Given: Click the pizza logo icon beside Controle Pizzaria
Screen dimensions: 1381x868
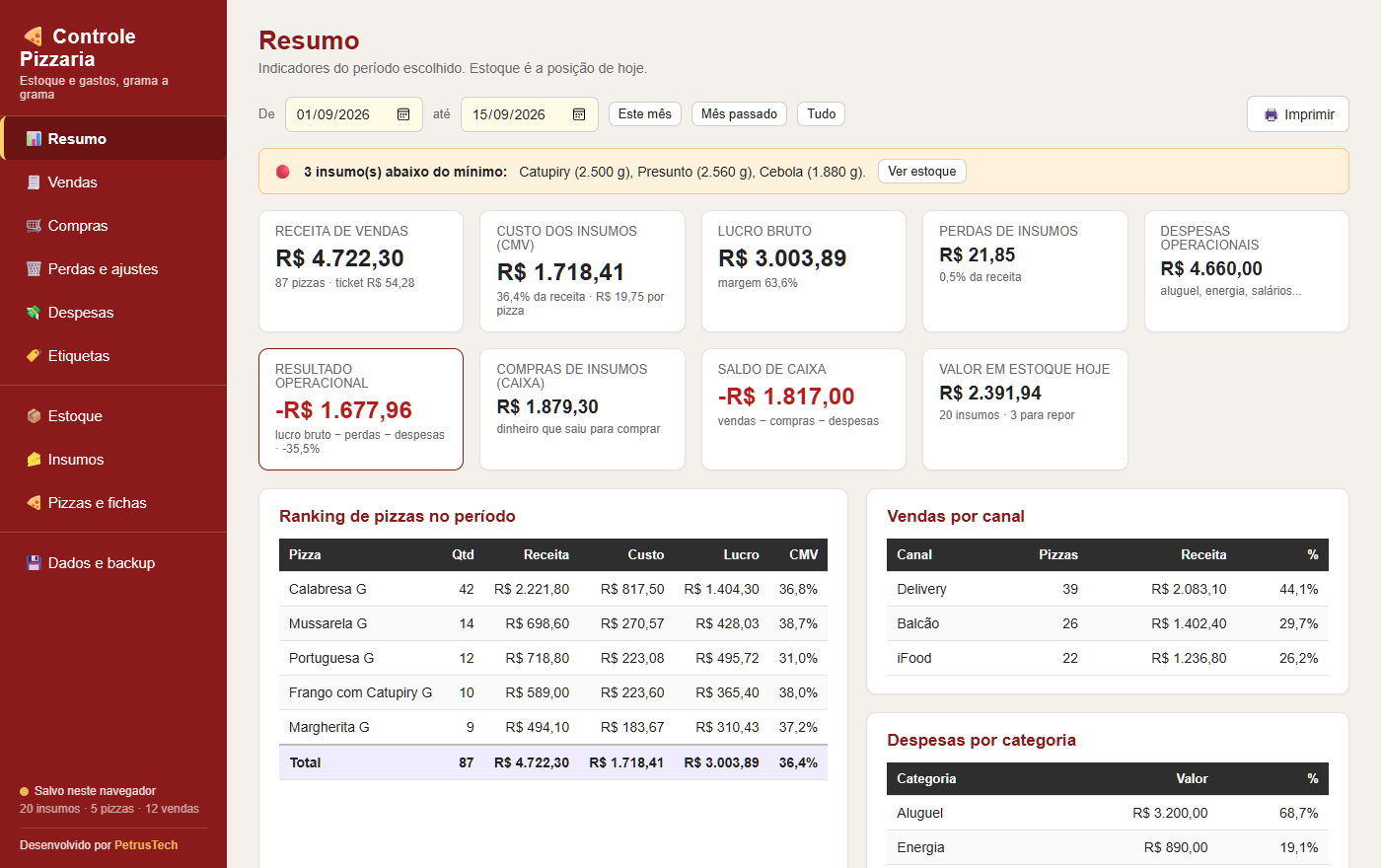Looking at the screenshot, I should (x=33, y=36).
